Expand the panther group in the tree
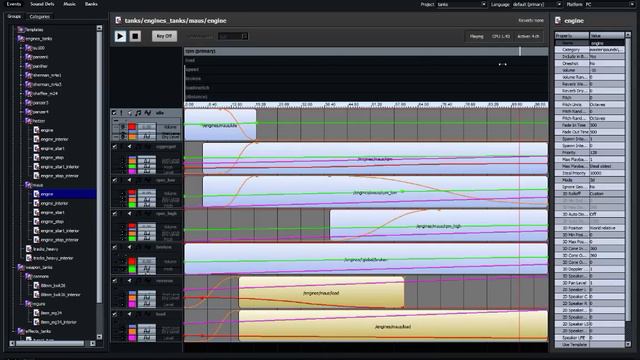The height and width of the screenshot is (360, 640). [21, 66]
